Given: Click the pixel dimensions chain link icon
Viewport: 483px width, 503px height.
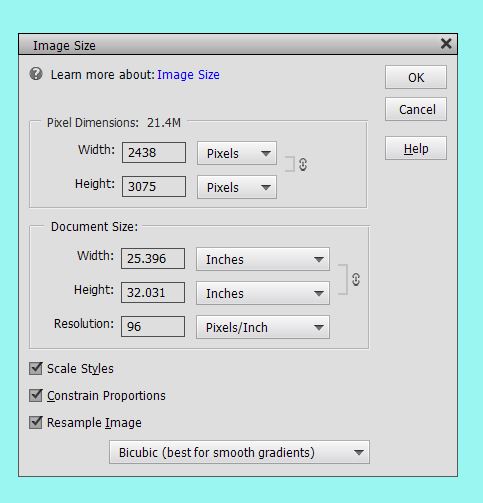Looking at the screenshot, I should (303, 164).
